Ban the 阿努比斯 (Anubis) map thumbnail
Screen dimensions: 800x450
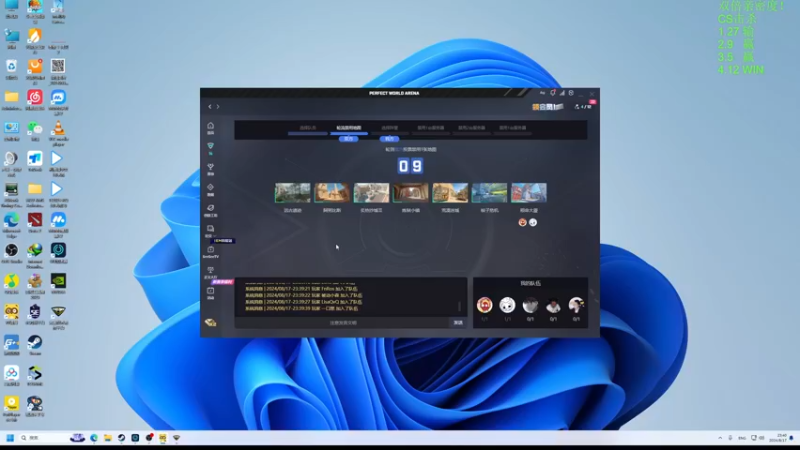(332, 193)
